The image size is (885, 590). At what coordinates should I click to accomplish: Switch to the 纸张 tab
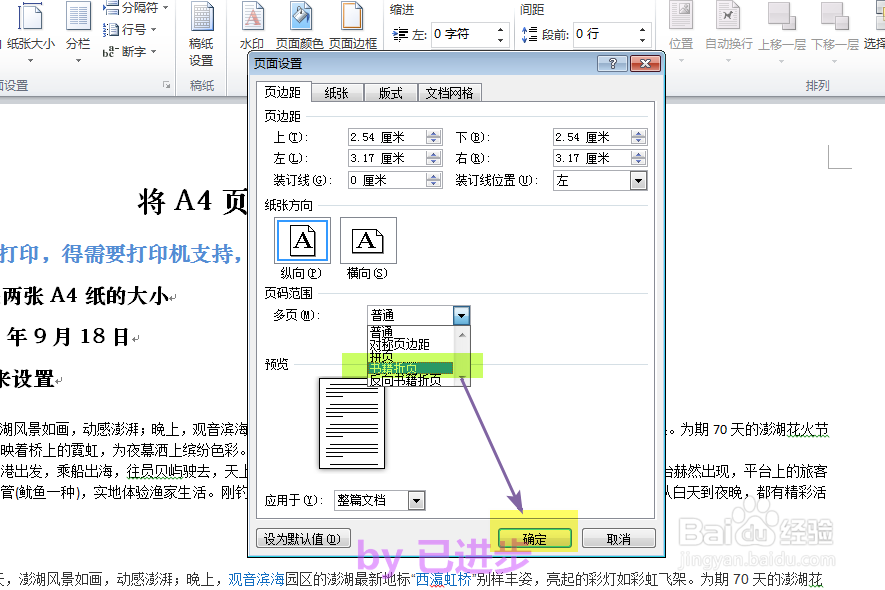point(335,92)
